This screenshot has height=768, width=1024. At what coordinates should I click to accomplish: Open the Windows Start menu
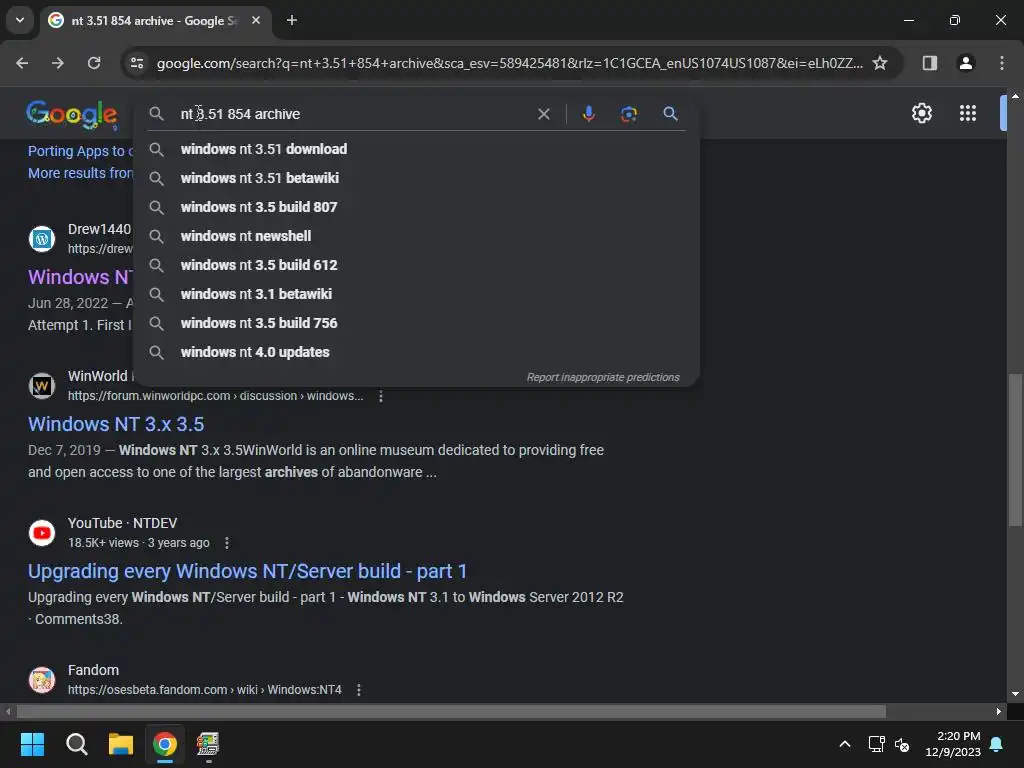(32, 744)
